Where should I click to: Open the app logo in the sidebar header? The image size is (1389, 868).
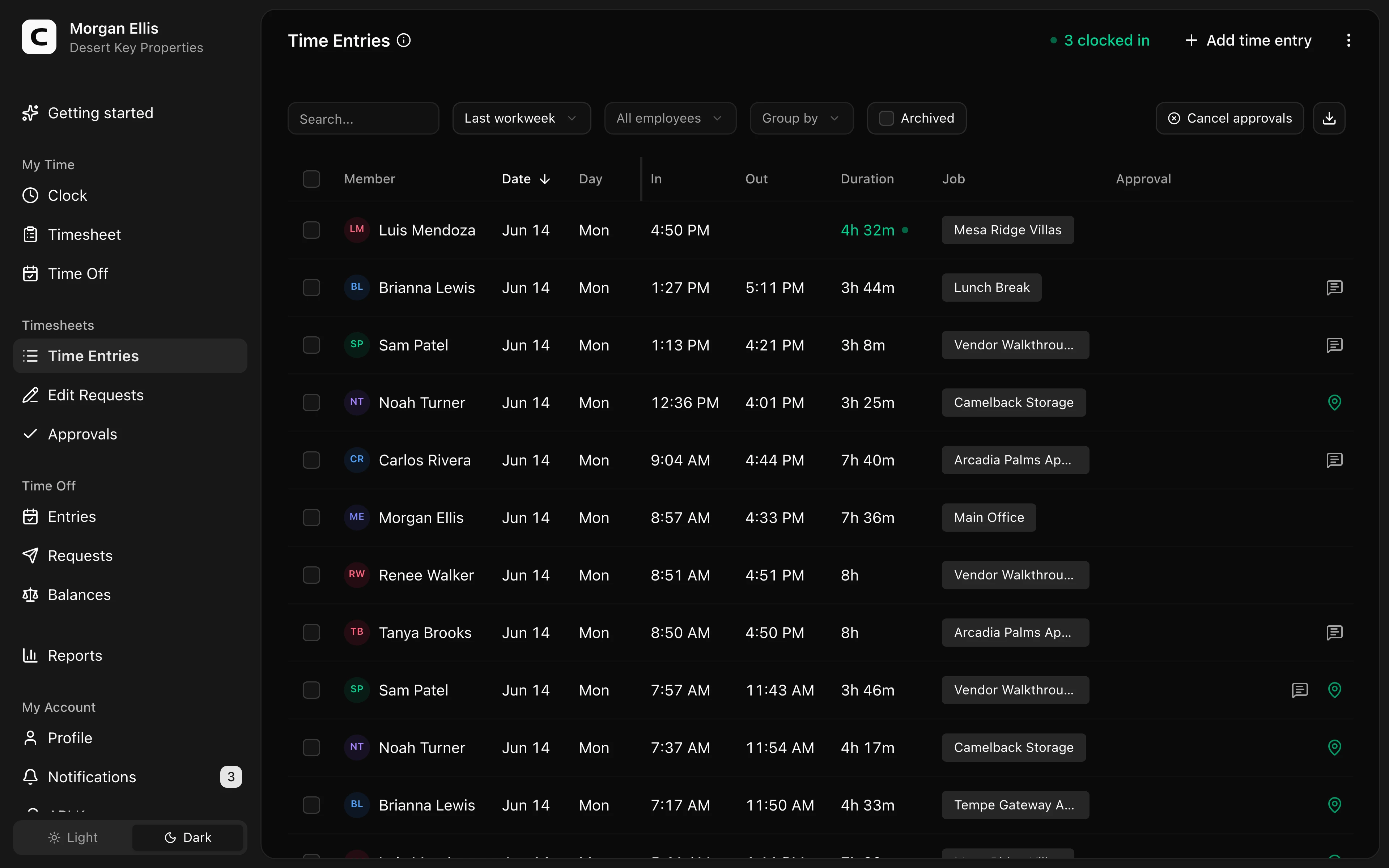39,37
